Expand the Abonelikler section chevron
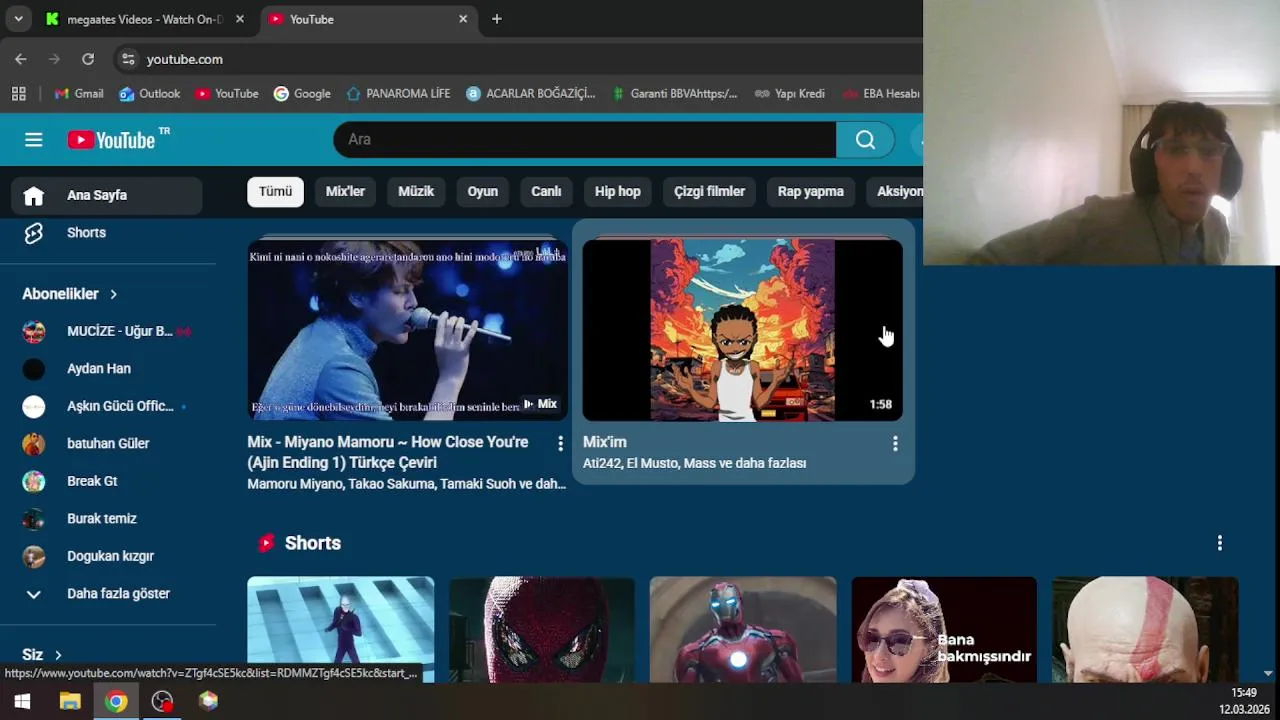This screenshot has height=720, width=1280. click(x=113, y=294)
